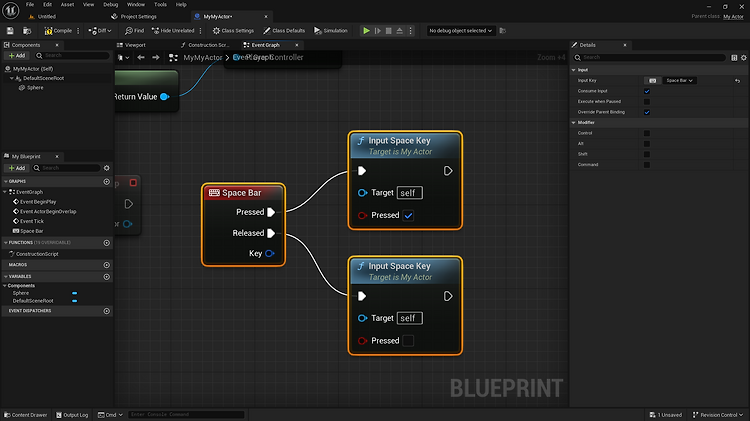Toggle Override Parent Binding checkbox
This screenshot has width=750, height=421.
tap(647, 112)
